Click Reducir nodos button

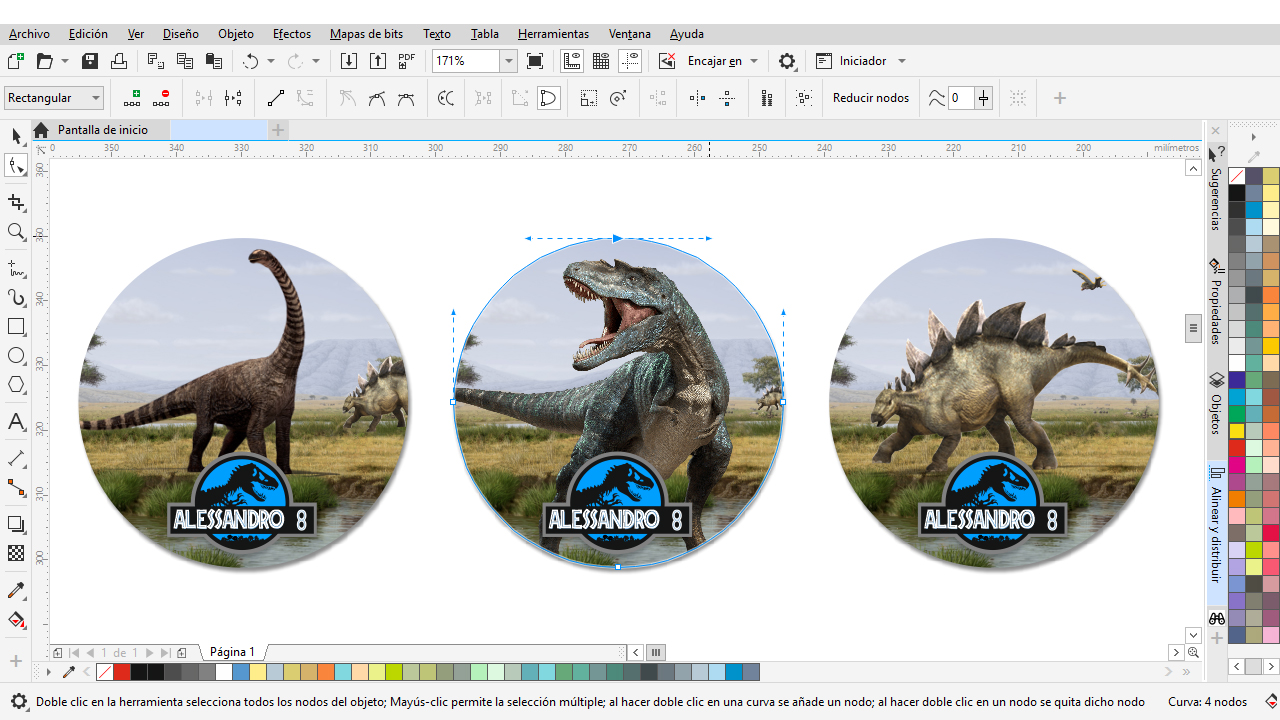[x=871, y=98]
